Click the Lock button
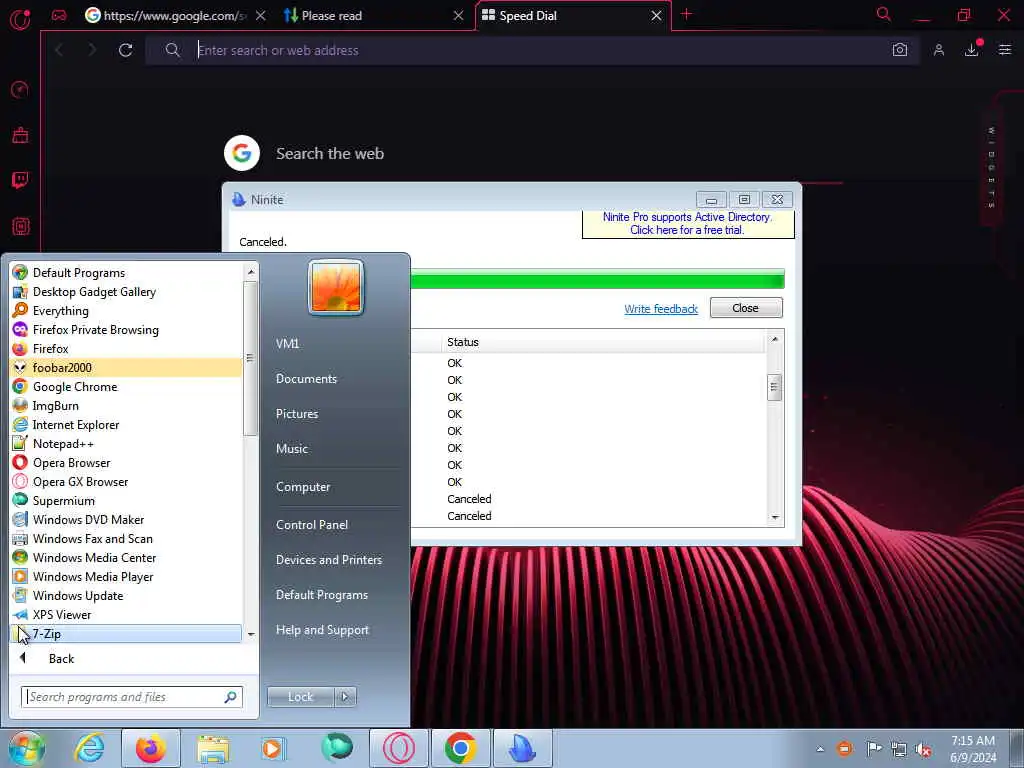The width and height of the screenshot is (1024, 768). click(x=300, y=697)
